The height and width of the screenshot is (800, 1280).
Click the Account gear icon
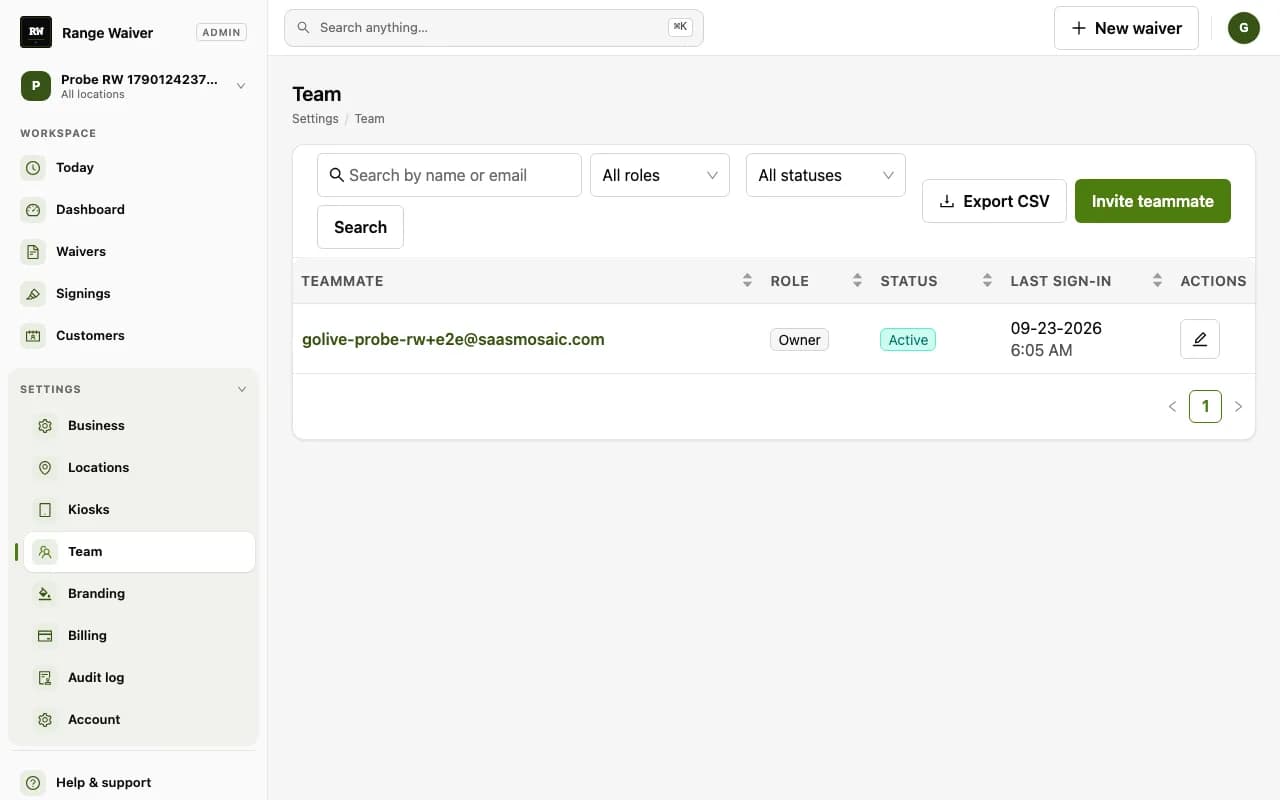[x=45, y=720]
